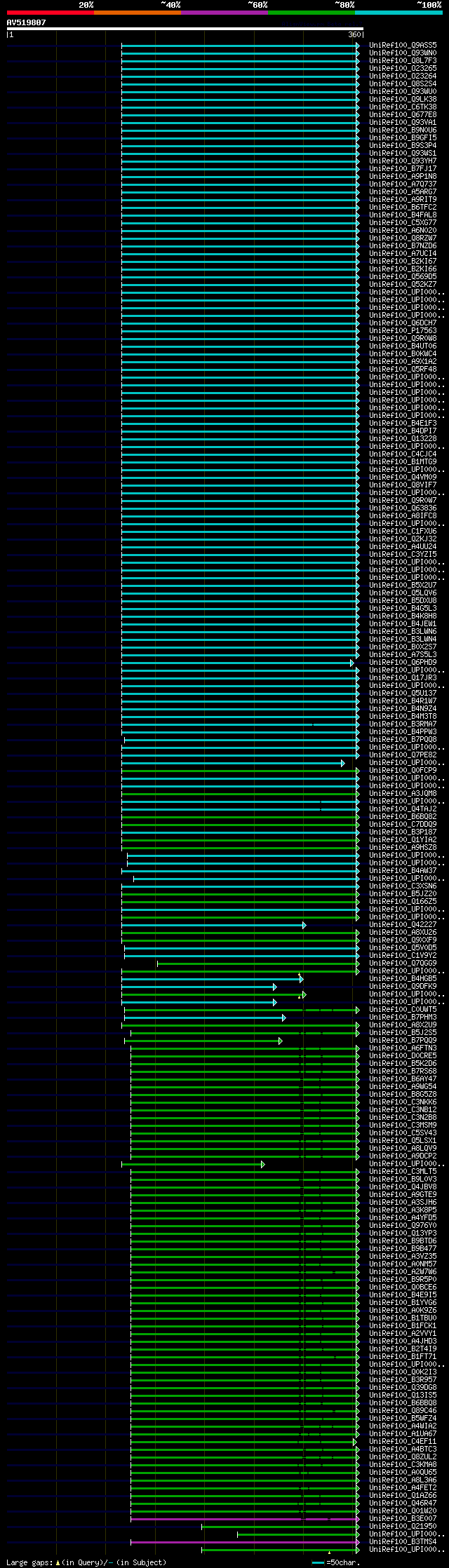Select the UniRef100_Q8RZW7 label
This screenshot has width=449, height=1568.
click(403, 238)
